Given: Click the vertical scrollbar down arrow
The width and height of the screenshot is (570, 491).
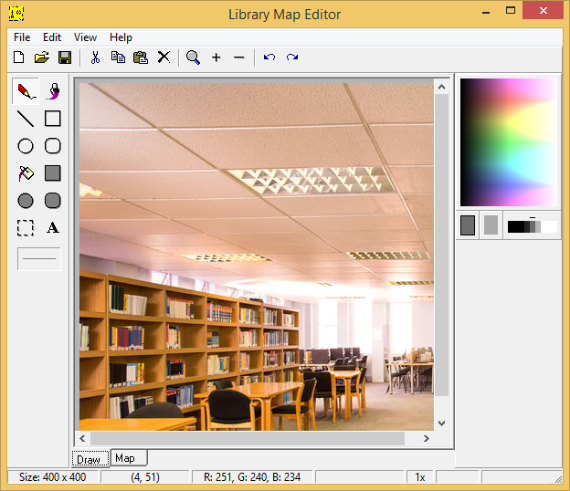Looking at the screenshot, I should point(442,423).
